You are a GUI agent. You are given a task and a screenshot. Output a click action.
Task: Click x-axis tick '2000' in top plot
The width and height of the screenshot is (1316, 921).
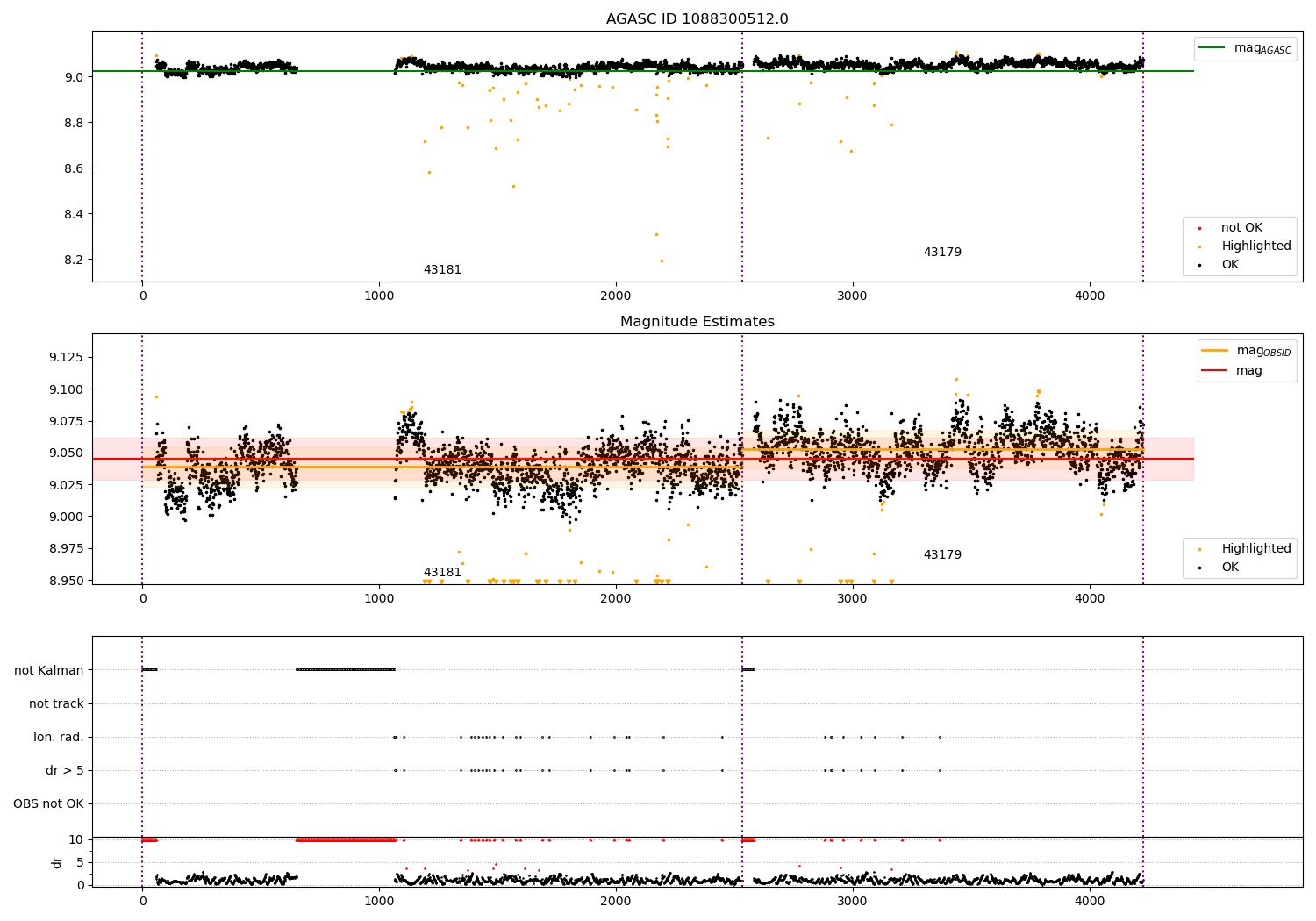coord(616,296)
